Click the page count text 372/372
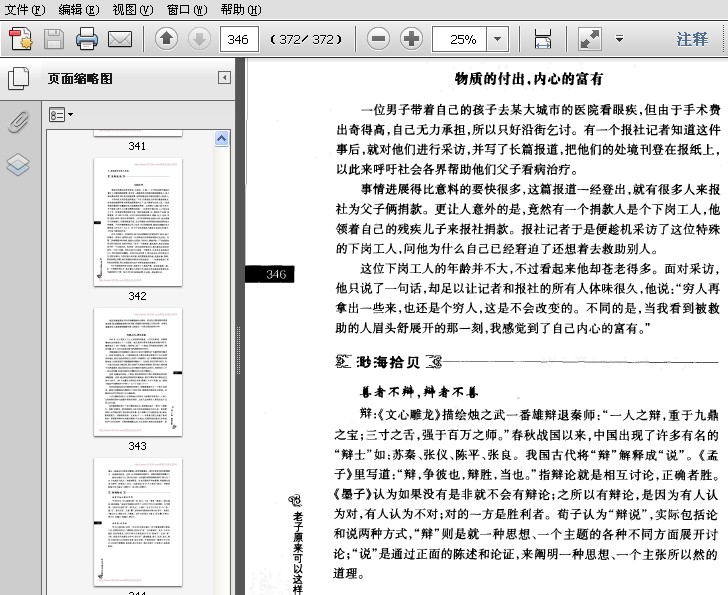The height and width of the screenshot is (595, 728). 306,39
